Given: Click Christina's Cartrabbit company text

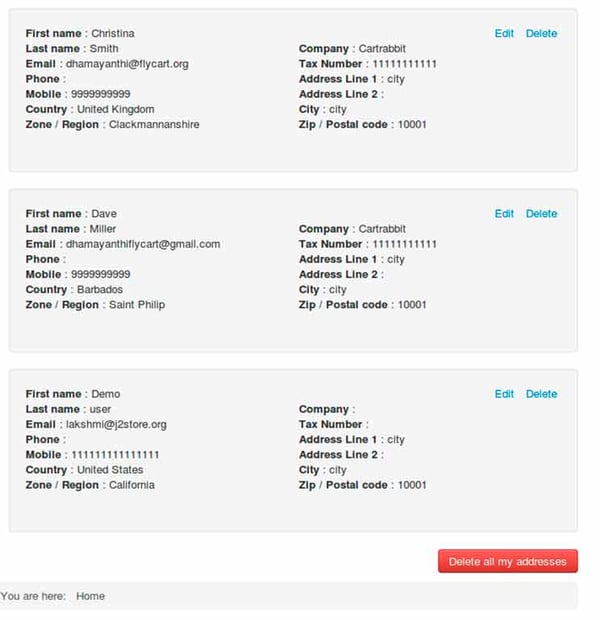Looking at the screenshot, I should pos(382,49).
